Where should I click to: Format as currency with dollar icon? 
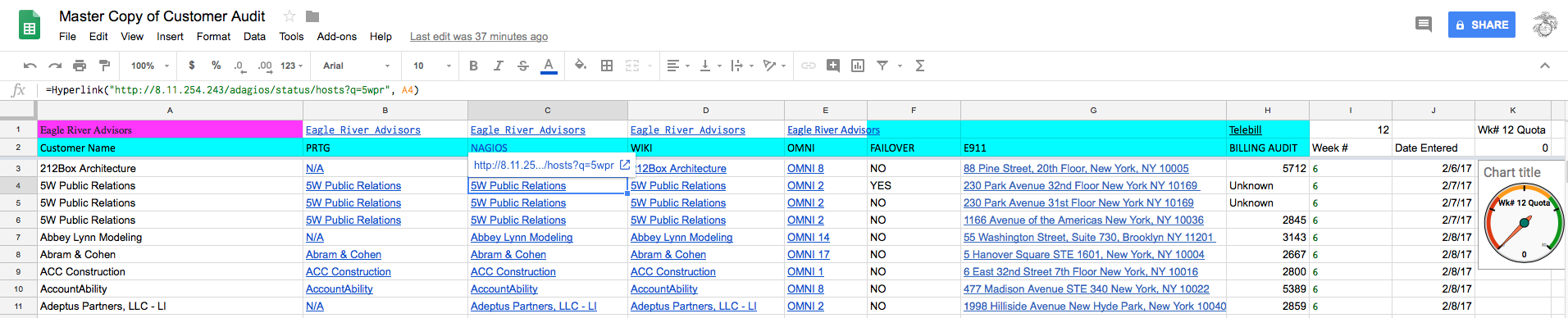point(192,66)
